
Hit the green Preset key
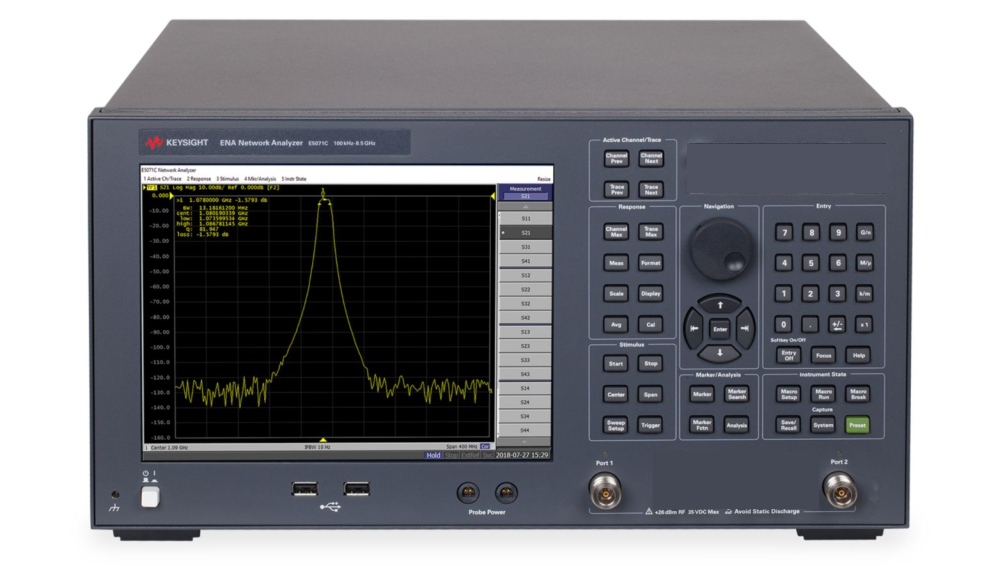[858, 425]
